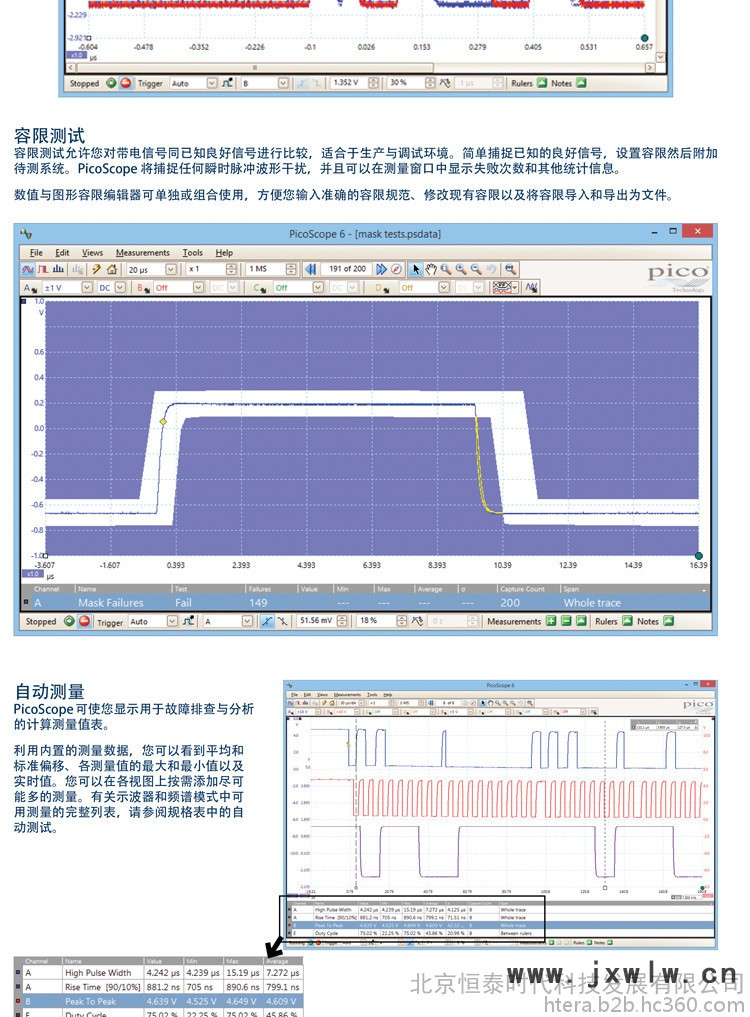Open the buffer navigator compass icon
Viewport: 750px width, 1017px height.
[x=396, y=269]
